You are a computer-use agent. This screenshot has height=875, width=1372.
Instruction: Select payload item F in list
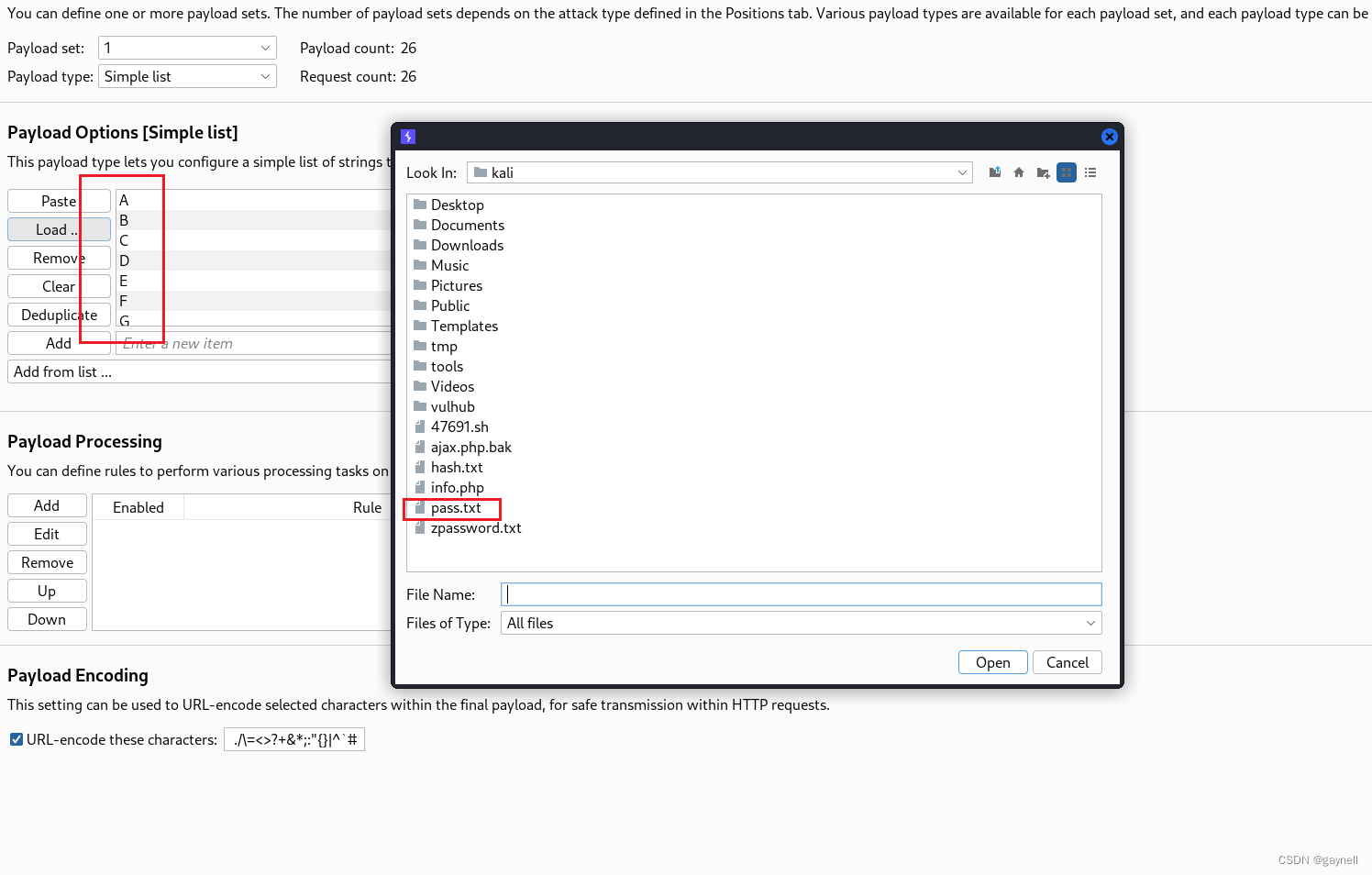pyautogui.click(x=254, y=301)
